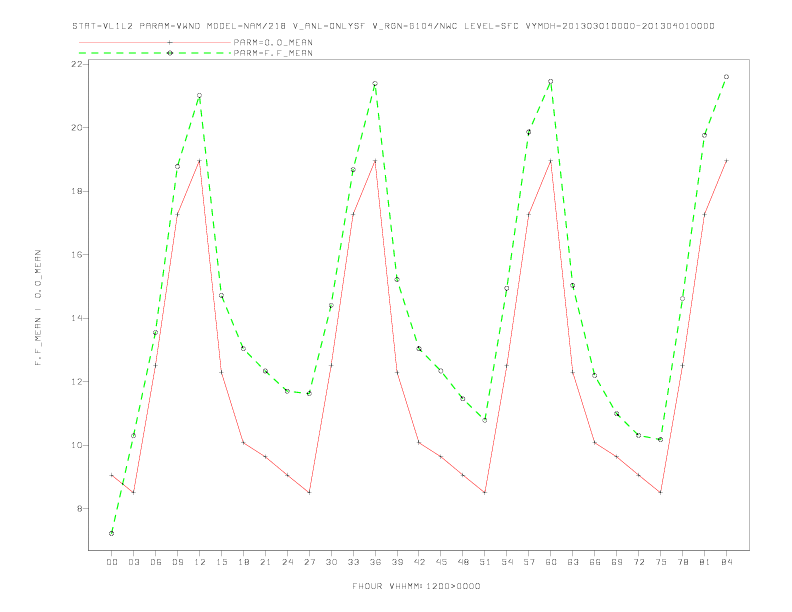This screenshot has height=612, width=792.
Task: Click the y-axis tick label 18
Action: [x=77, y=191]
